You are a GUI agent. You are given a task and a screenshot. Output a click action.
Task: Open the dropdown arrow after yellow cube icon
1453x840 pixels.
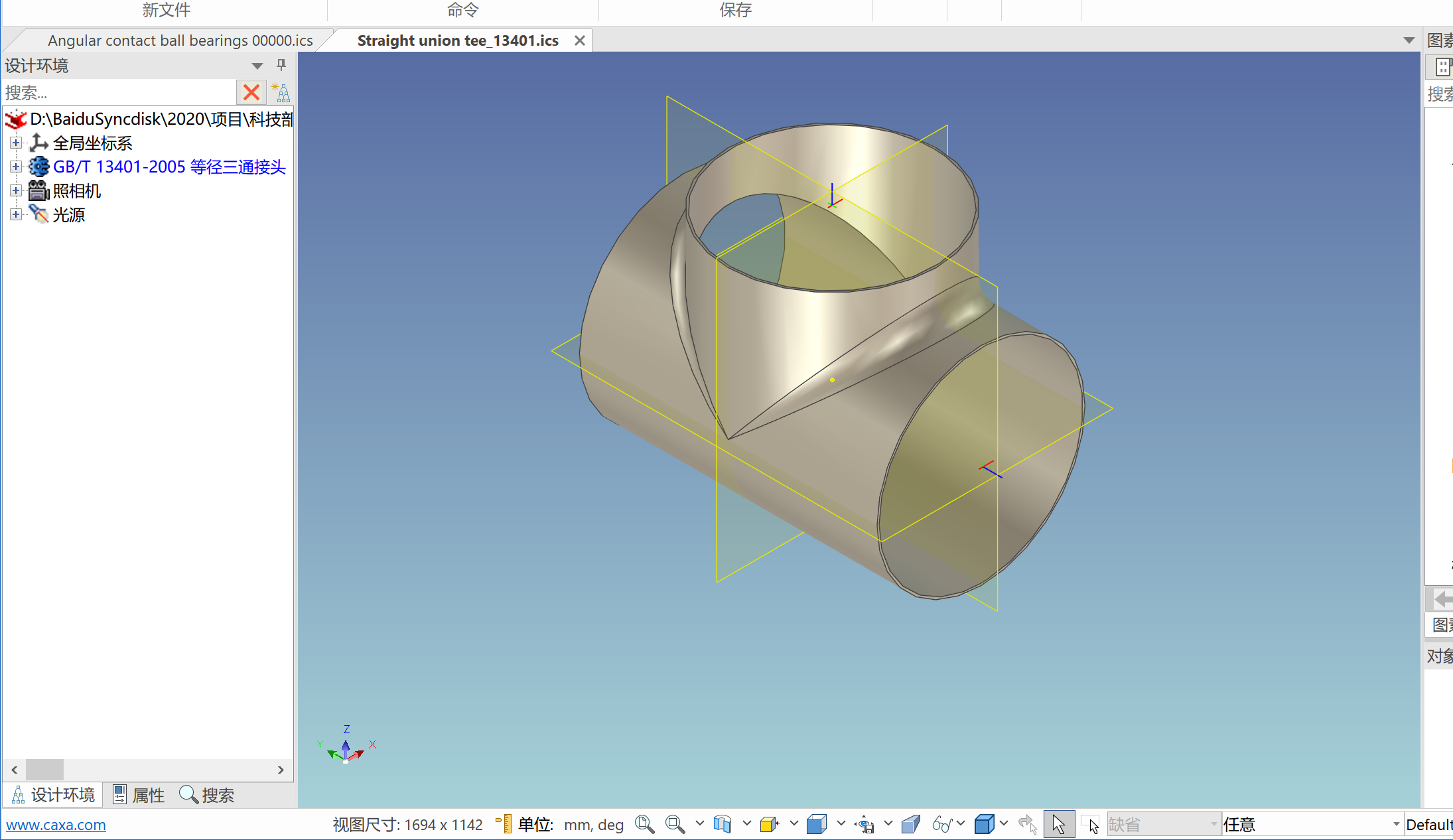tap(794, 823)
